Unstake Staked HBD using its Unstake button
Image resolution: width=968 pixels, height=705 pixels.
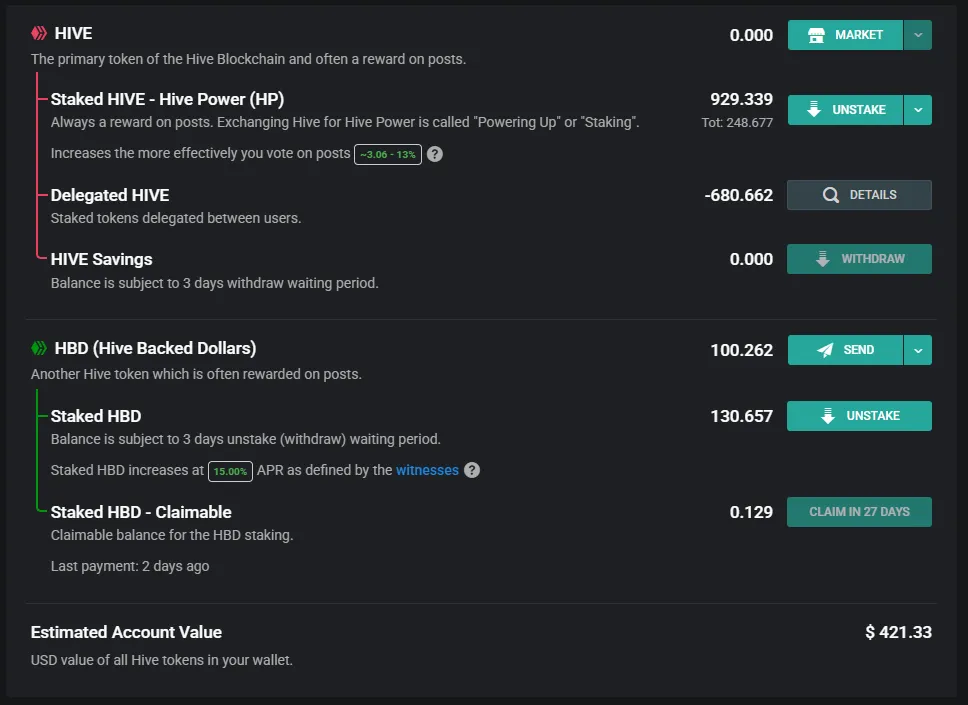click(859, 416)
